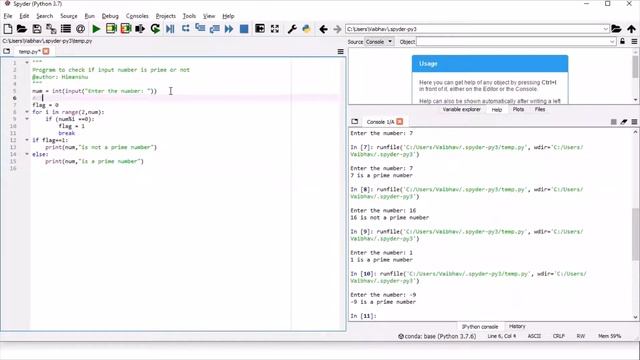The height and width of the screenshot is (360, 640).
Task: Open the Source Console dropdown
Action: (379, 42)
